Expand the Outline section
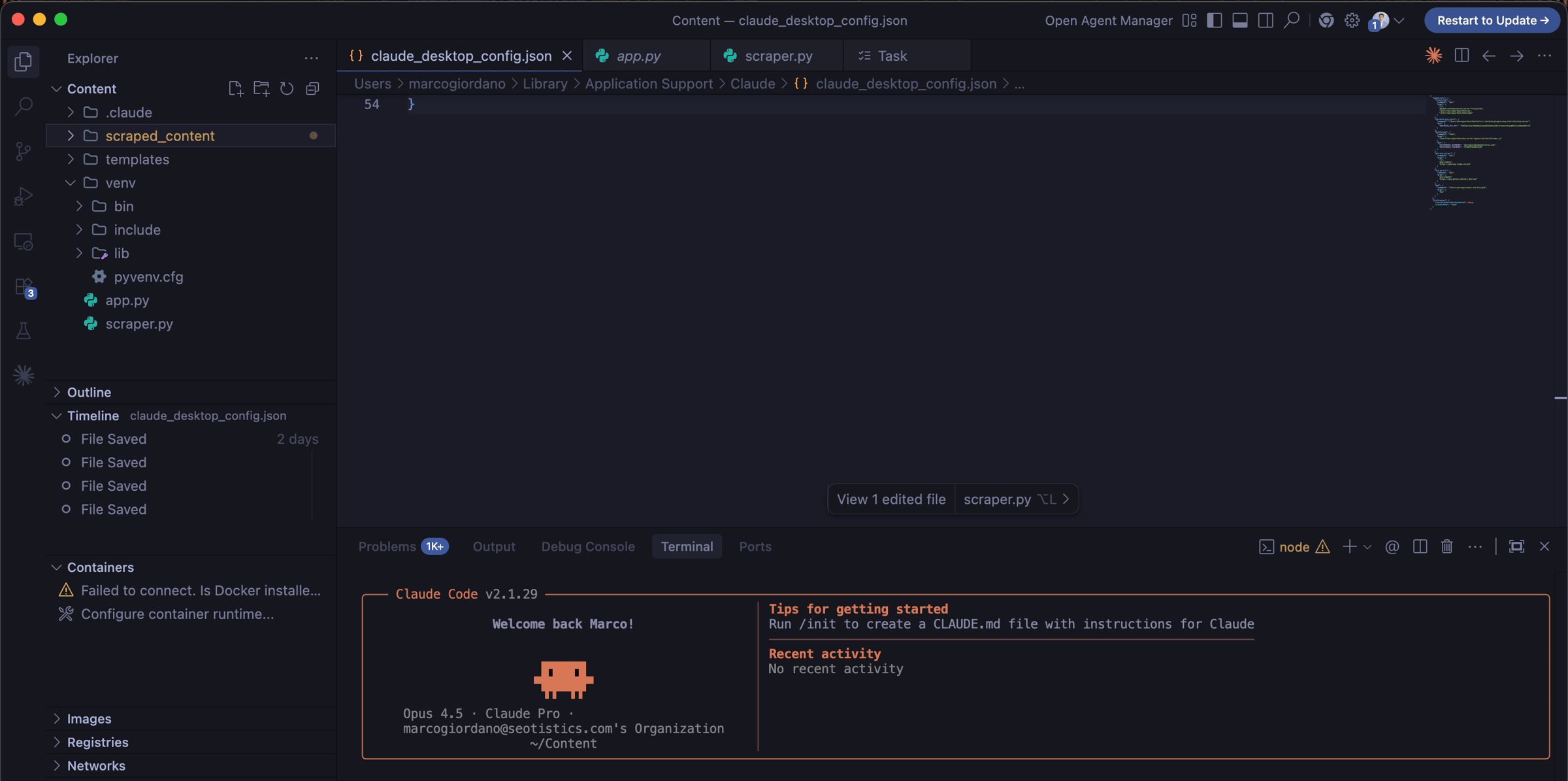 point(89,392)
